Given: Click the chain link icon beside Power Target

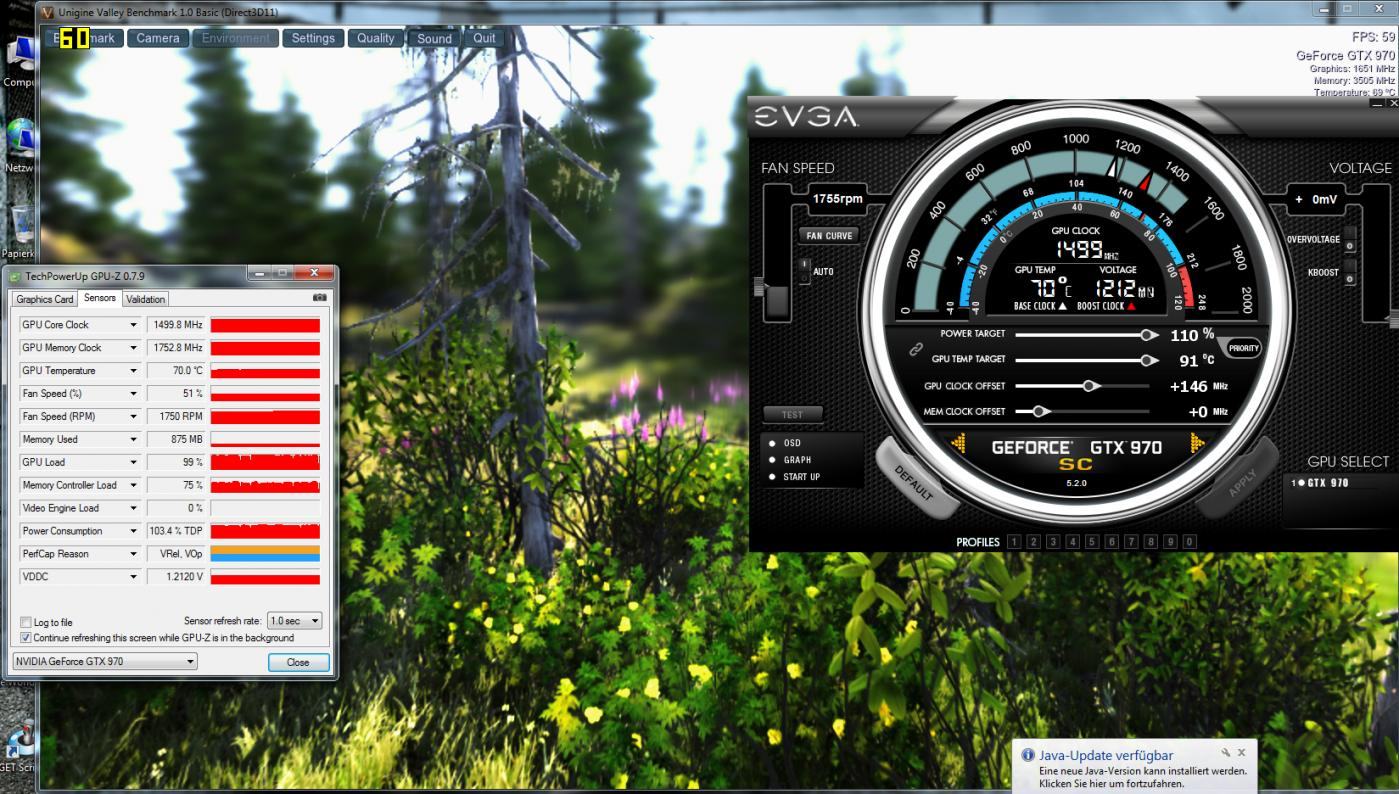Looking at the screenshot, I should [915, 350].
